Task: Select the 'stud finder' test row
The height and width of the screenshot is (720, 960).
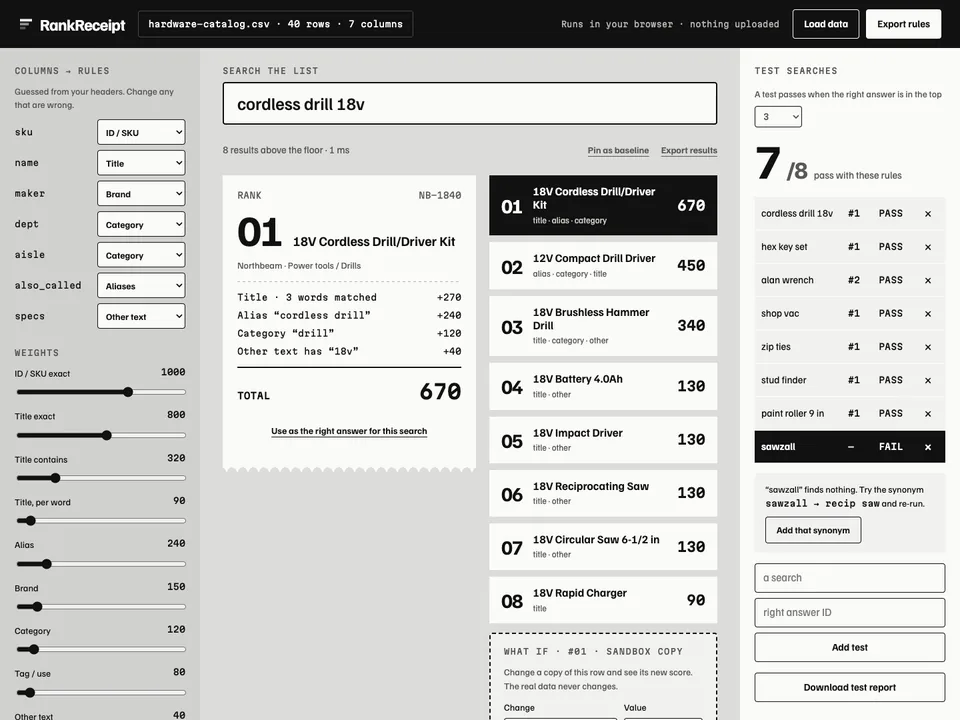Action: click(x=849, y=380)
